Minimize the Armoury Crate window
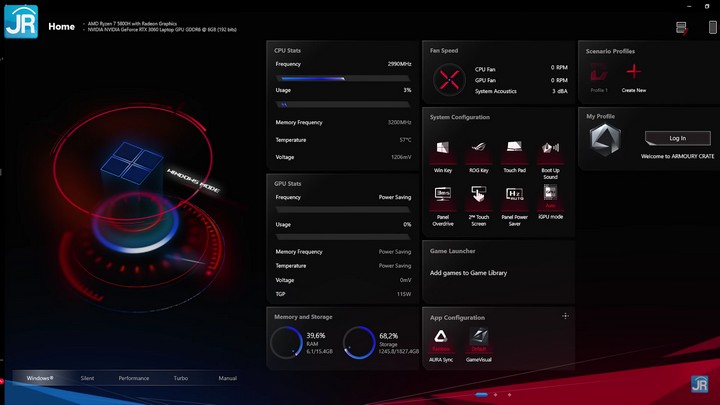The width and height of the screenshot is (720, 405). 689,6
